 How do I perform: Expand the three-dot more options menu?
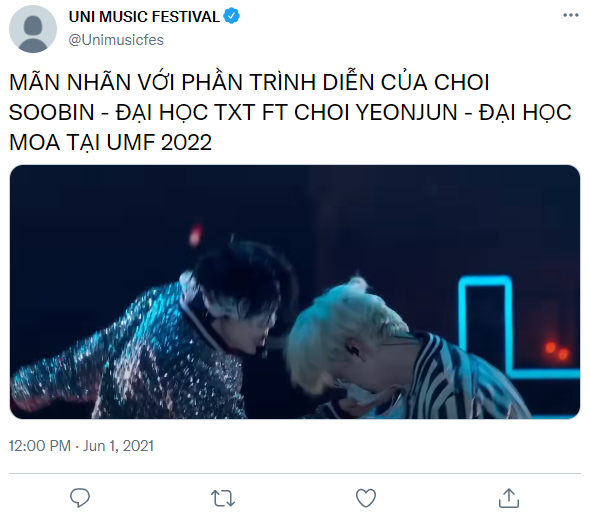click(x=571, y=15)
